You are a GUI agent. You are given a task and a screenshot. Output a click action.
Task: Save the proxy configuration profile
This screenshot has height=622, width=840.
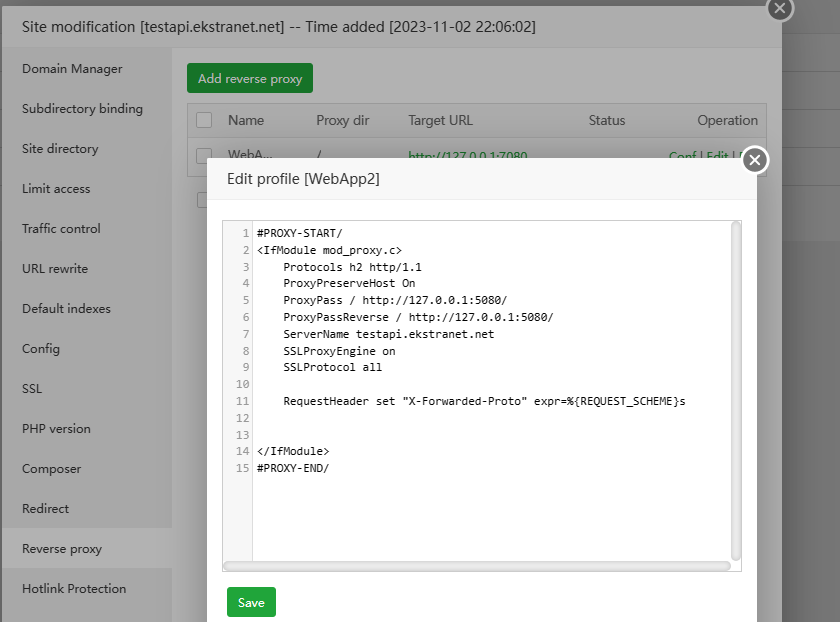click(251, 602)
